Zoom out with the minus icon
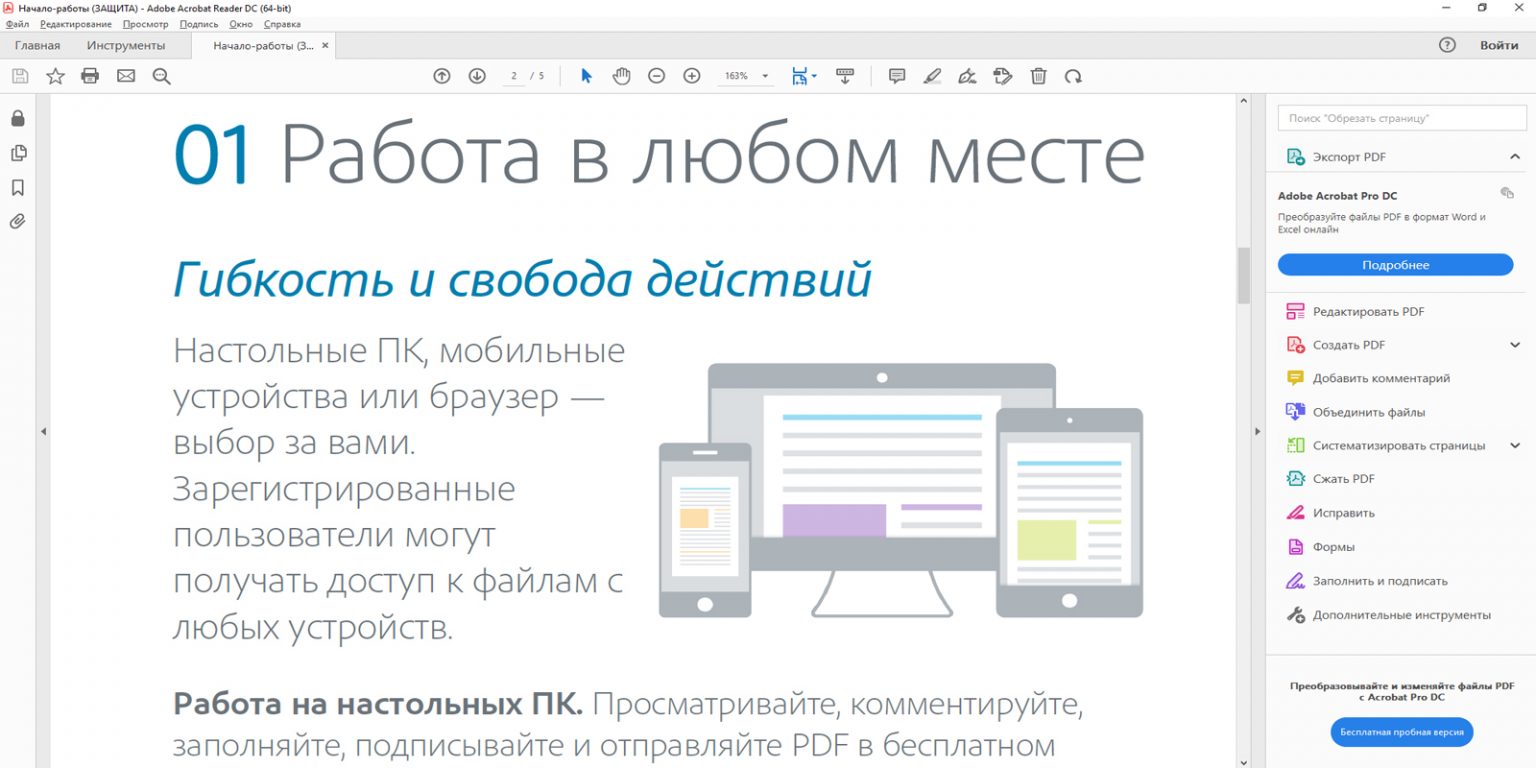Screen dimensions: 1536x768 click(x=656, y=75)
